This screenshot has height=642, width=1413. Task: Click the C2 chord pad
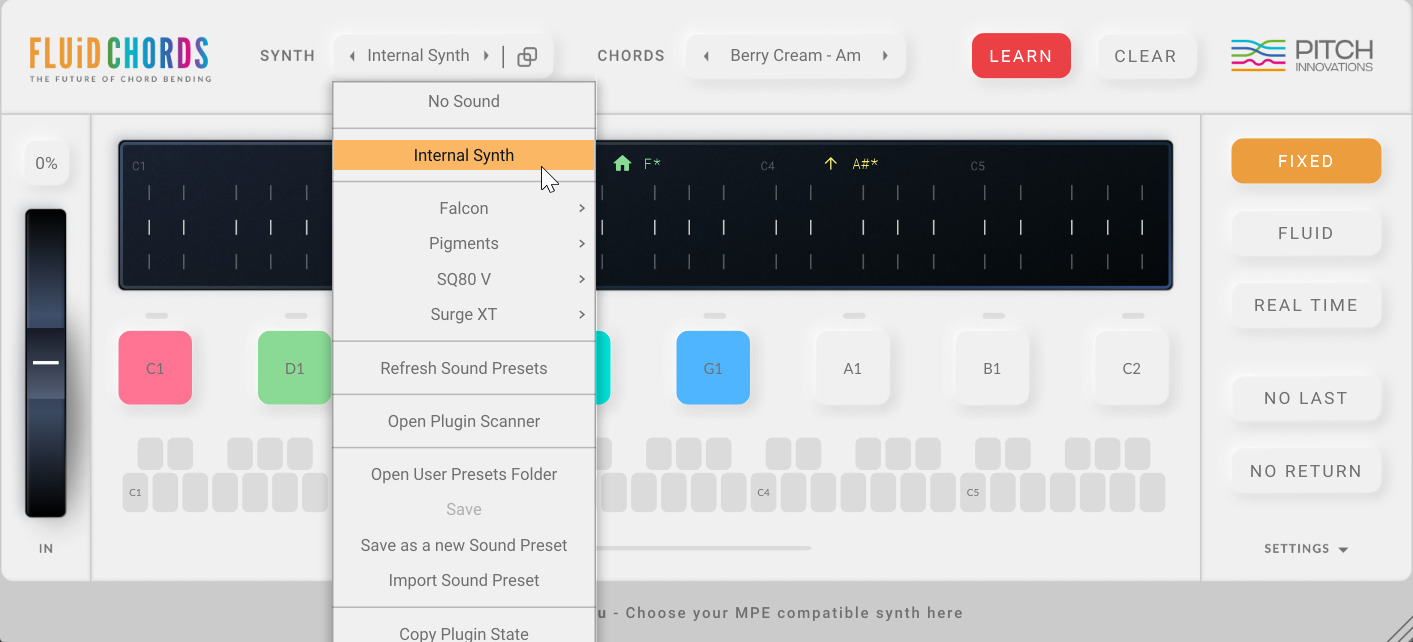coord(1131,368)
